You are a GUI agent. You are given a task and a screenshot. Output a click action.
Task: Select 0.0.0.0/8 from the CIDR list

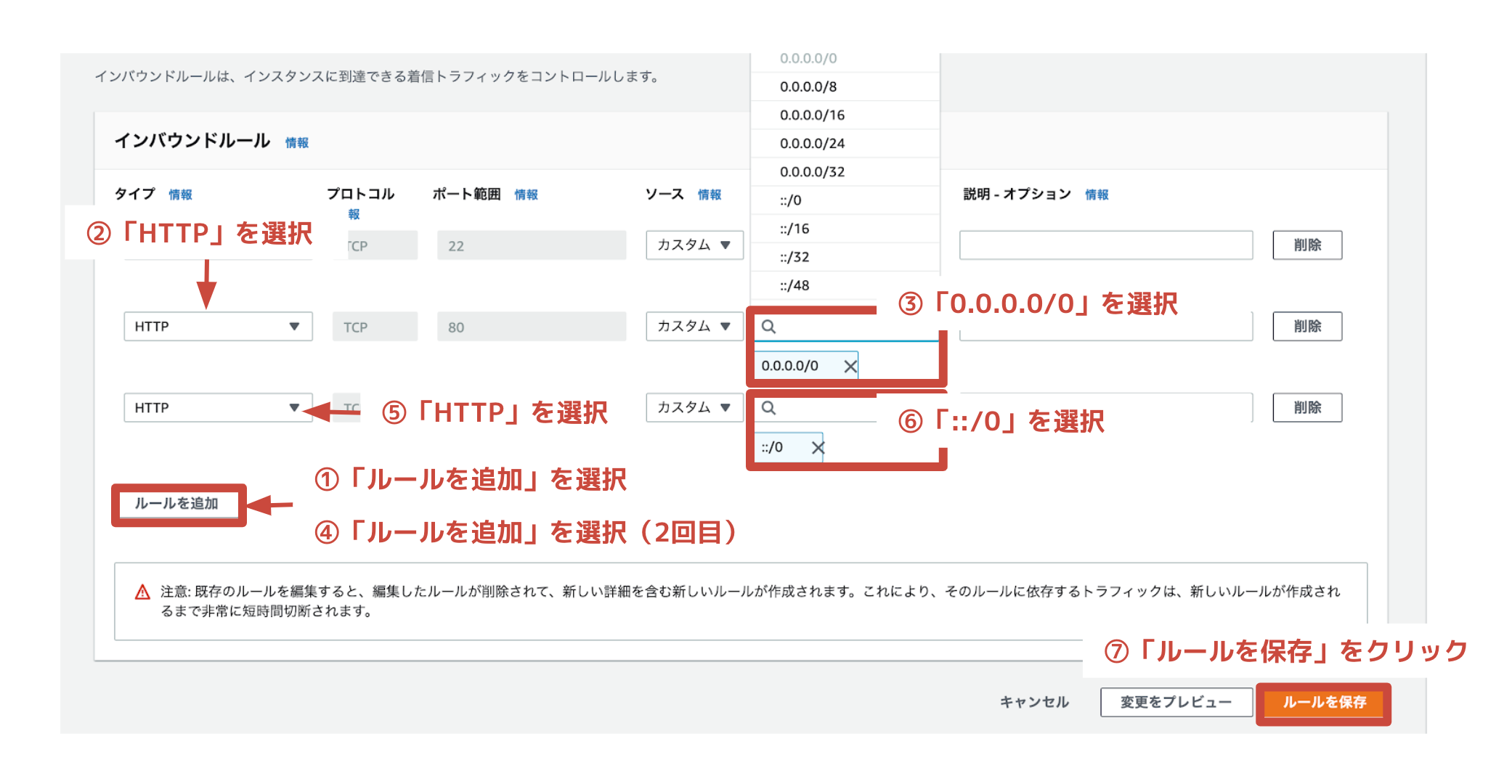pos(808,87)
